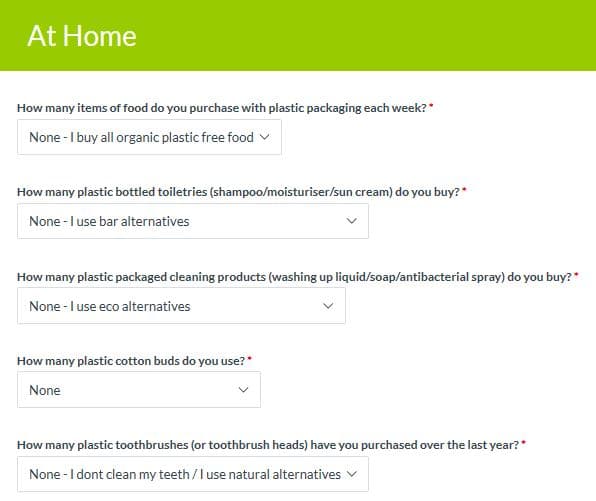The image size is (596, 501).
Task: Open the 'None - I use bar alternatives' dropdown
Action: pyautogui.click(x=193, y=221)
